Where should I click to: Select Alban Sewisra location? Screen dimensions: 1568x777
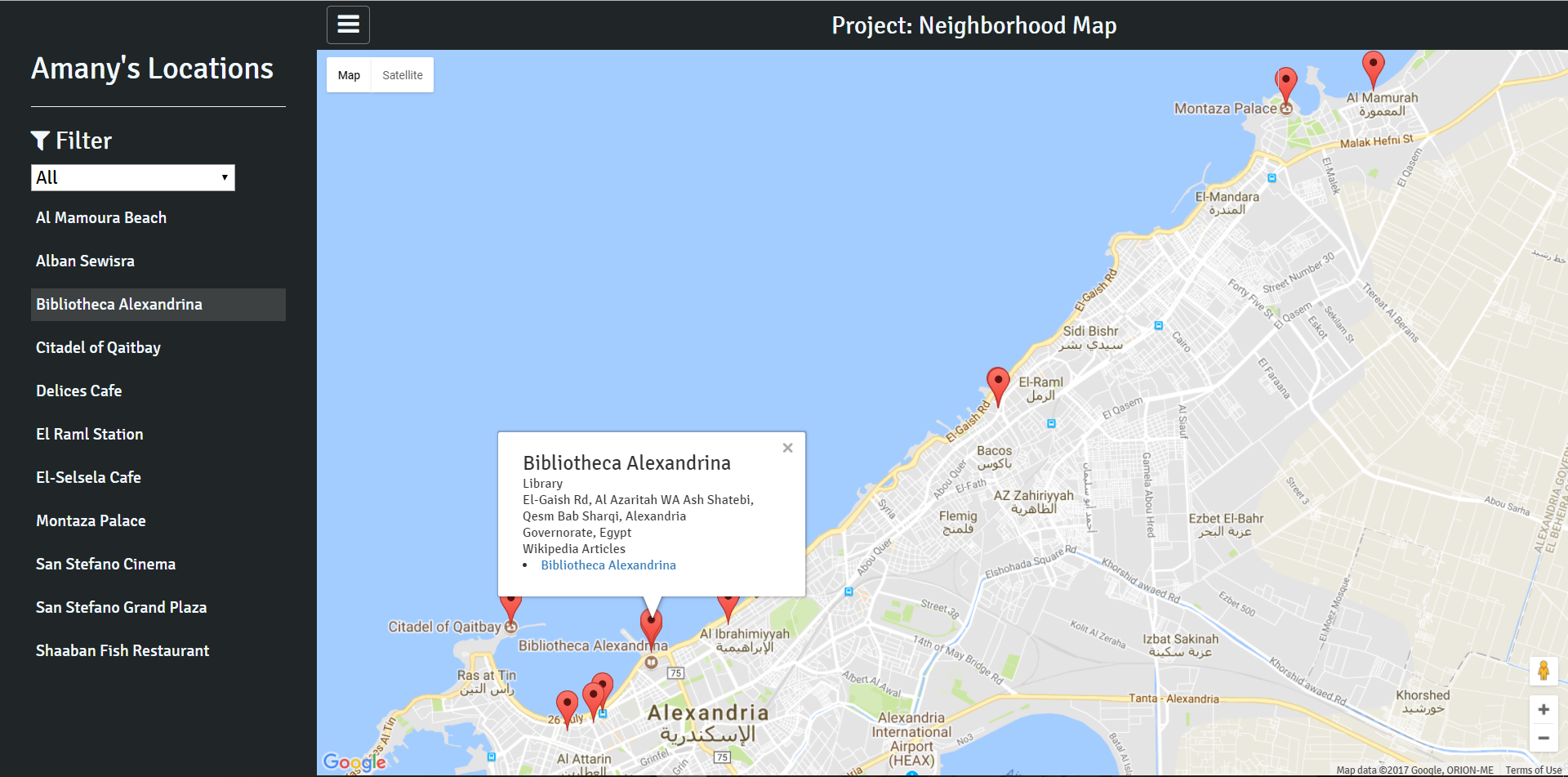[x=158, y=261]
